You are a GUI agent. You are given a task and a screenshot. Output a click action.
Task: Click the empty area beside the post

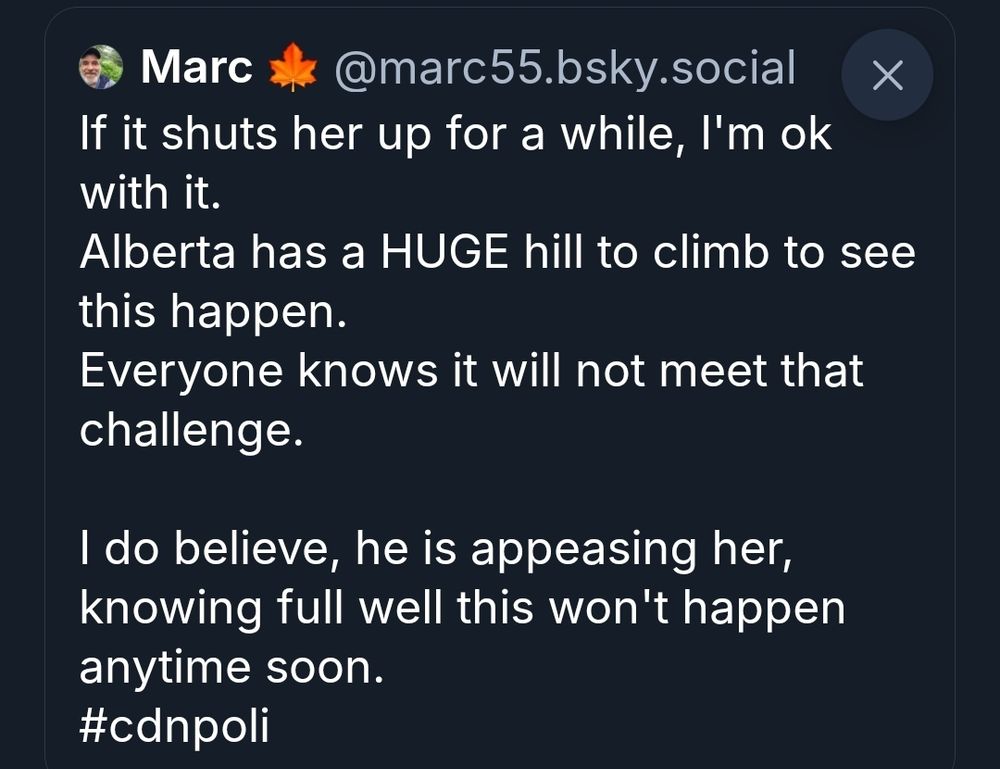point(20,400)
